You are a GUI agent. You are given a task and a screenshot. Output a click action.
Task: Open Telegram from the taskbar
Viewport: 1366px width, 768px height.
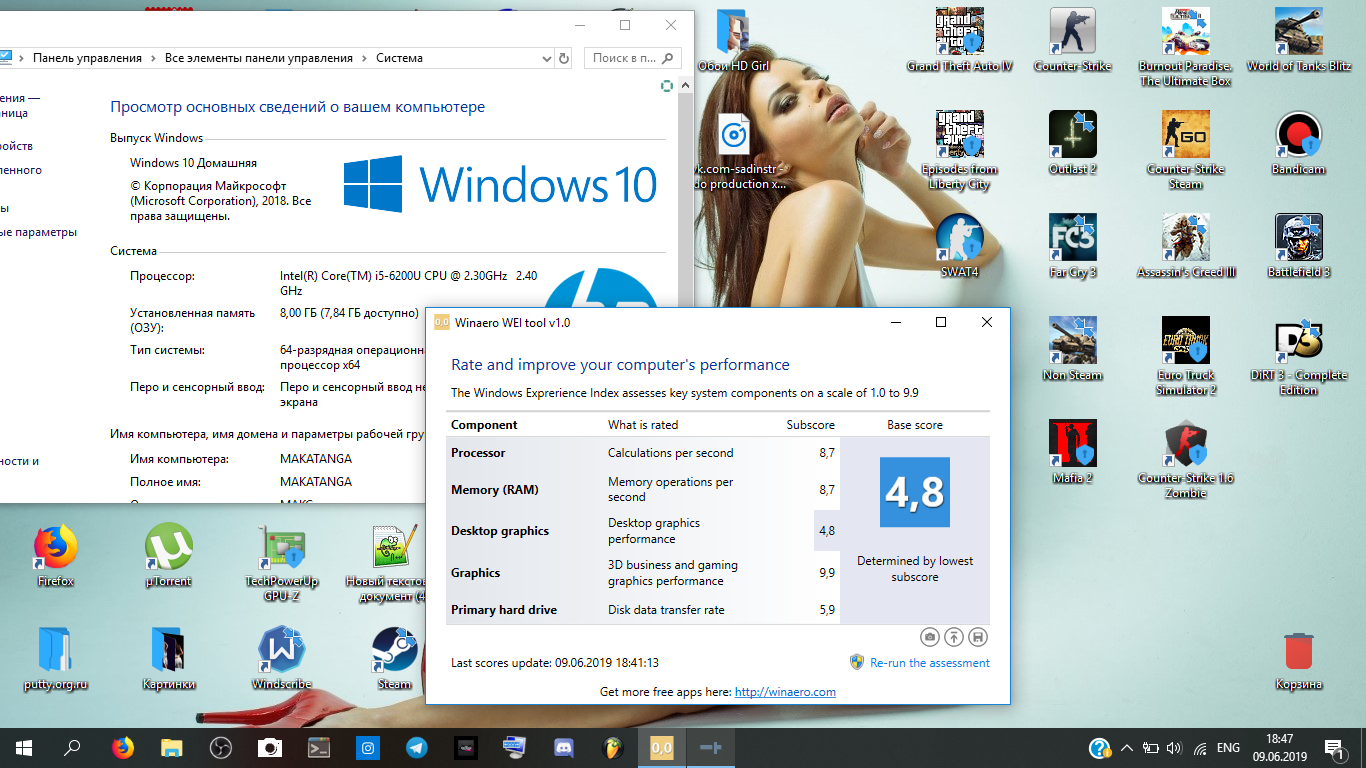[417, 747]
